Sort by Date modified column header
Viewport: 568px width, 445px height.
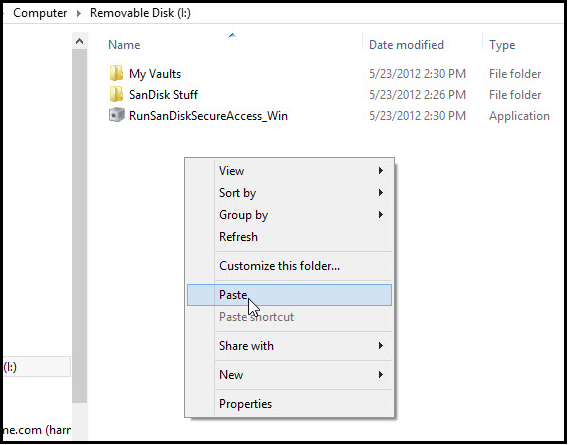[406, 45]
